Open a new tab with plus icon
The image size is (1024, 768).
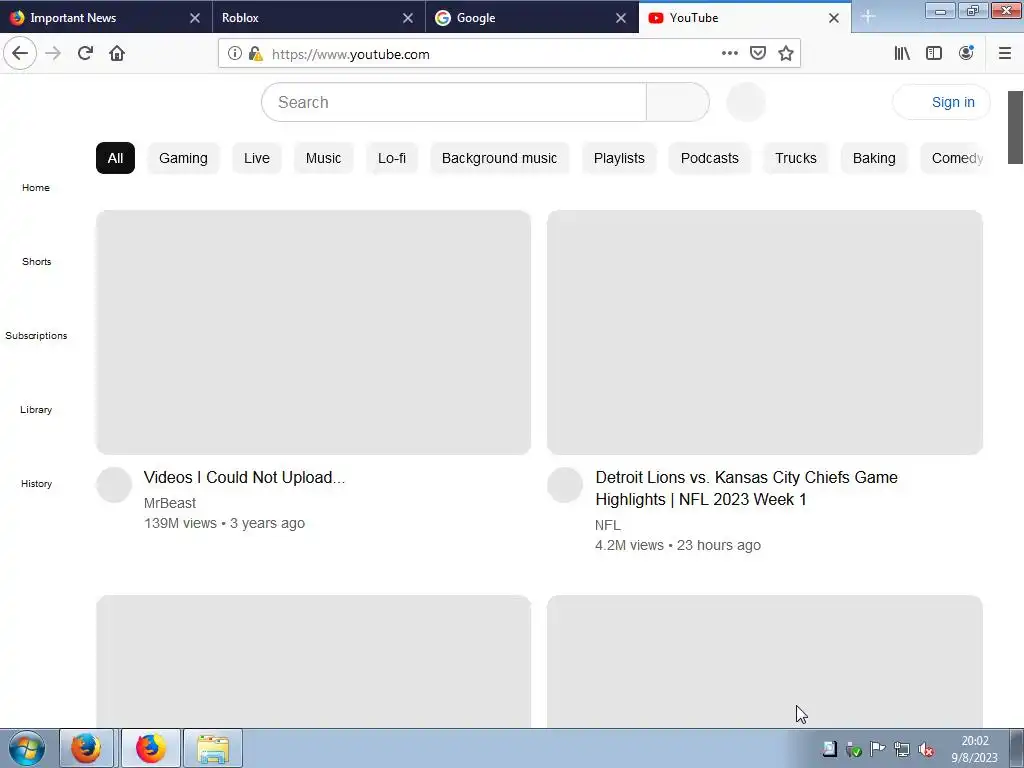click(867, 18)
